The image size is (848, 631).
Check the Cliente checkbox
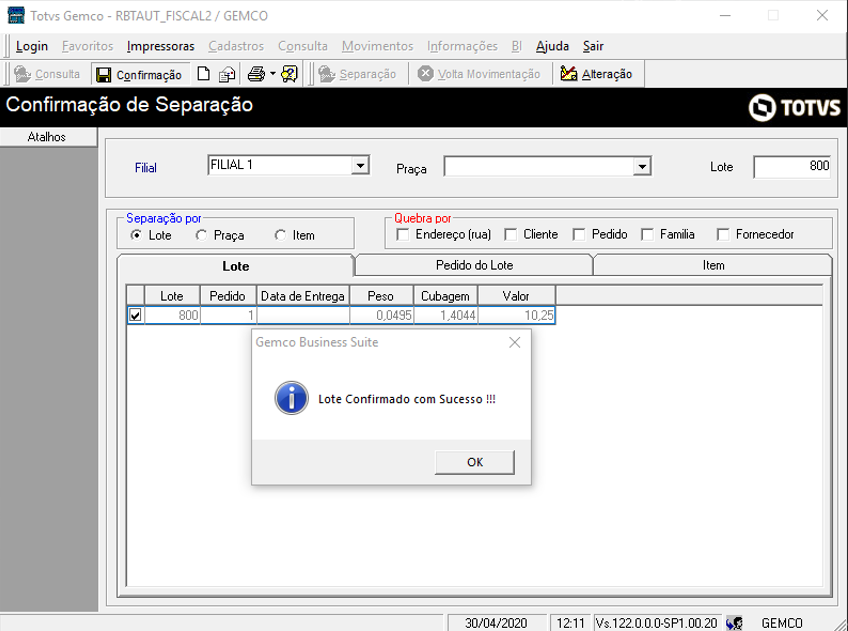[x=510, y=235]
